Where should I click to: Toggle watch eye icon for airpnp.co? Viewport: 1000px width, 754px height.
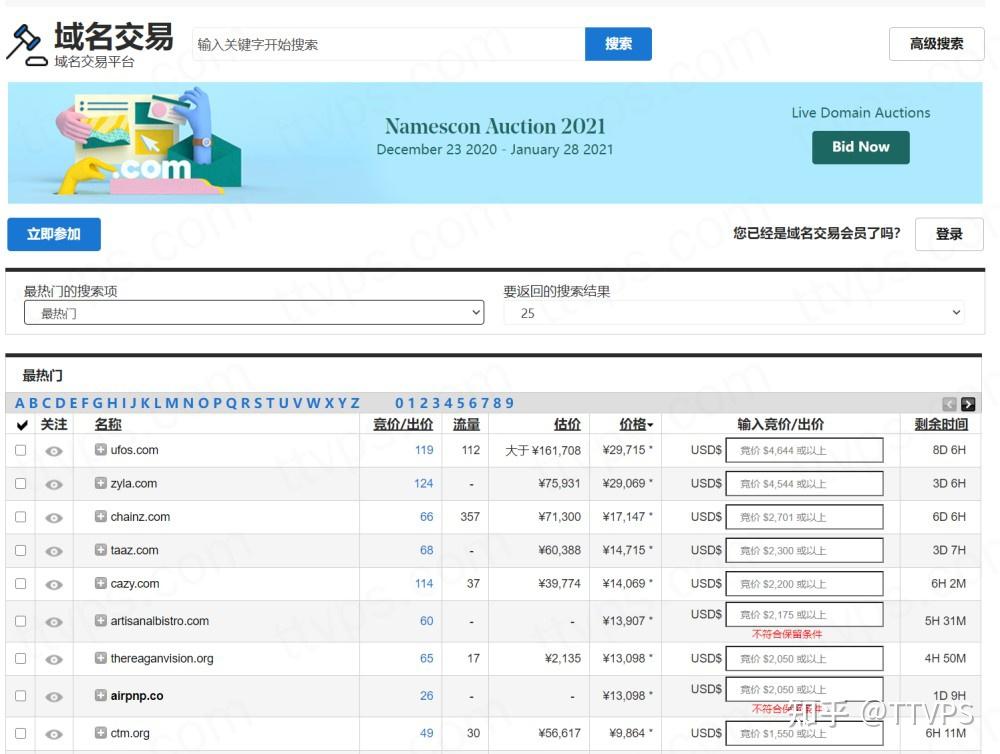pyautogui.click(x=54, y=697)
